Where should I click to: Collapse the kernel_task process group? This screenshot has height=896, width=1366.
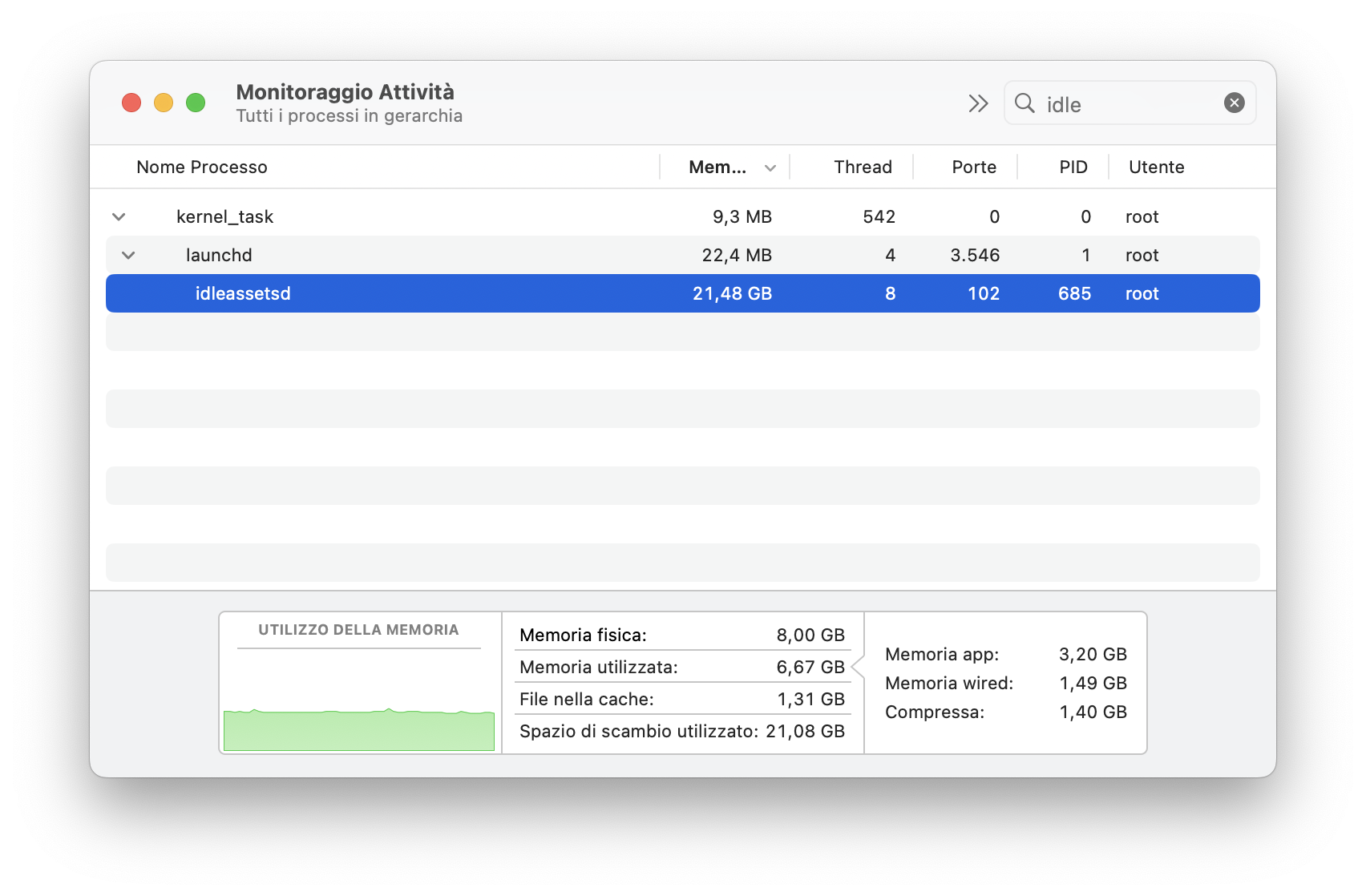[x=119, y=216]
